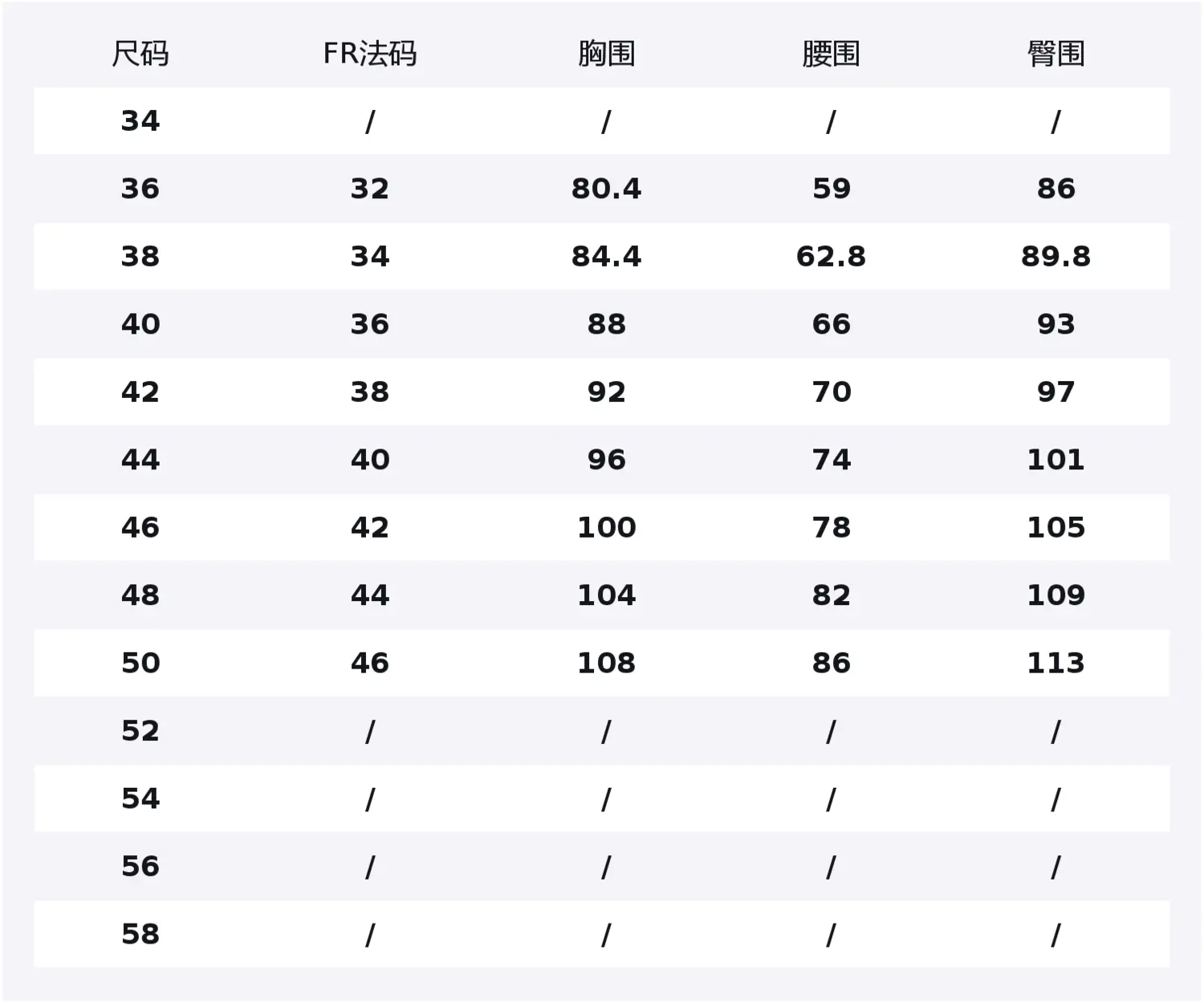Select size 56 row label
Screen dimensions: 1204x1003
(x=140, y=867)
